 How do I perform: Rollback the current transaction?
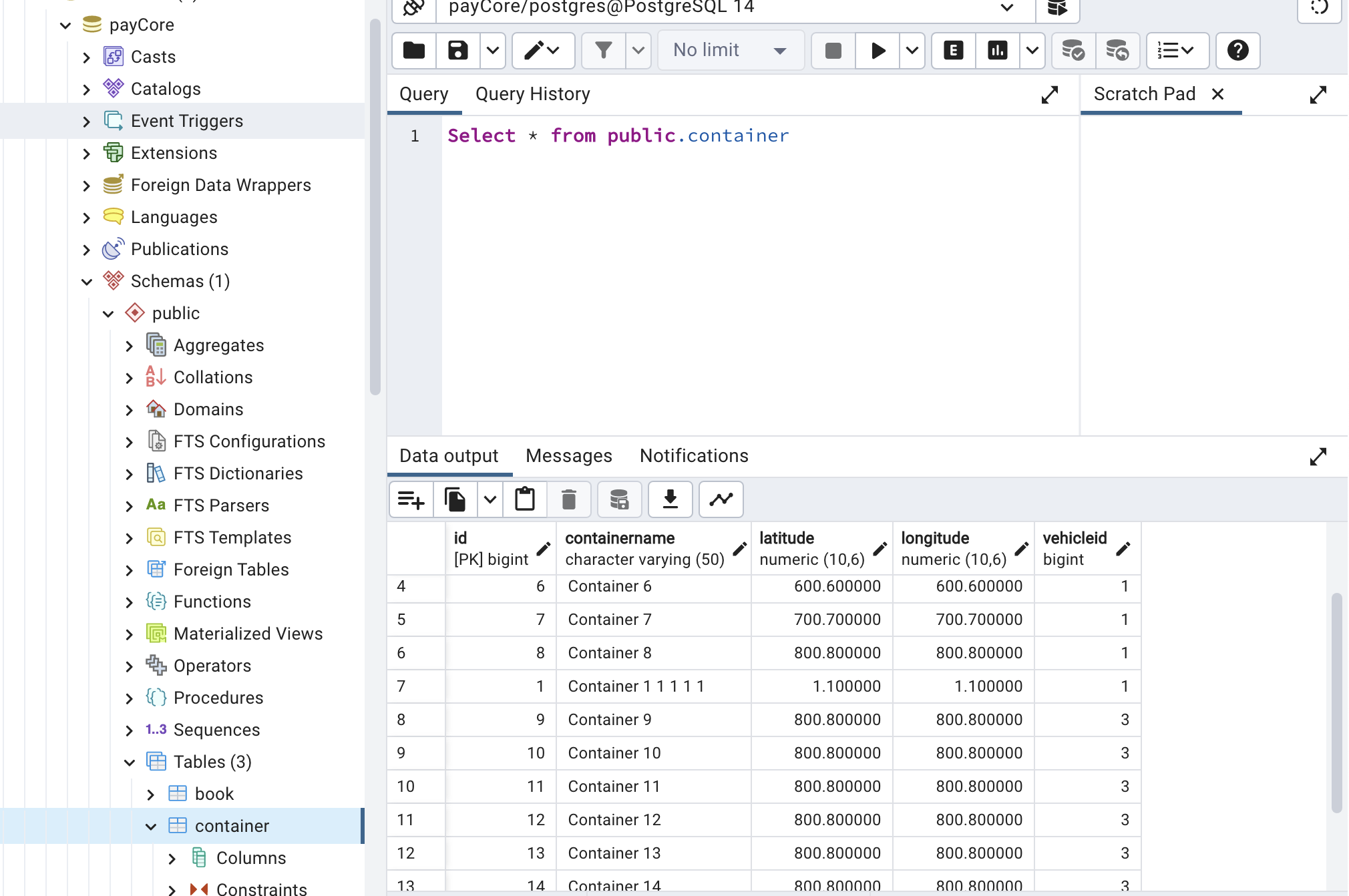(x=1117, y=50)
